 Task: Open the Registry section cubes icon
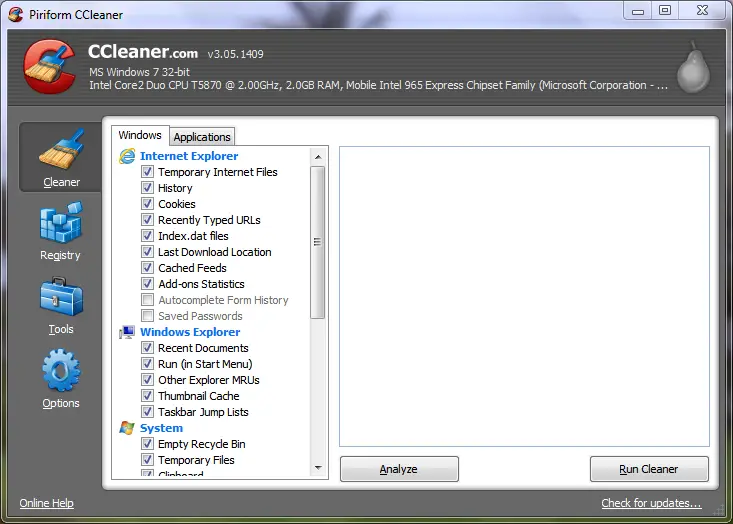pyautogui.click(x=61, y=223)
